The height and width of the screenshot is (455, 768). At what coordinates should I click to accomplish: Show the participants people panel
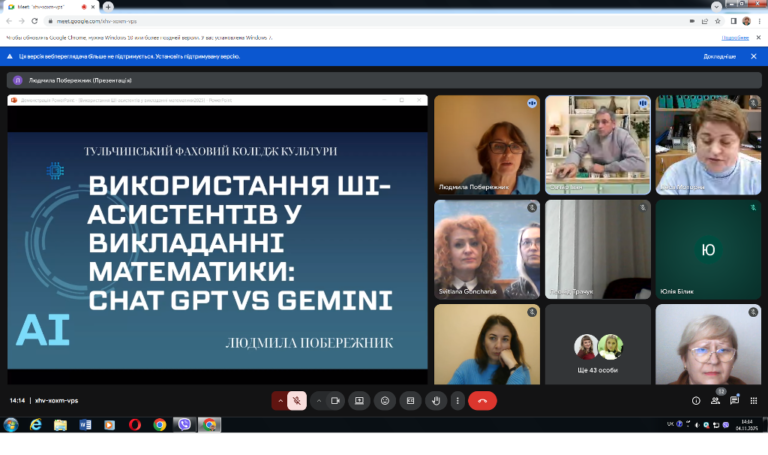(x=715, y=401)
